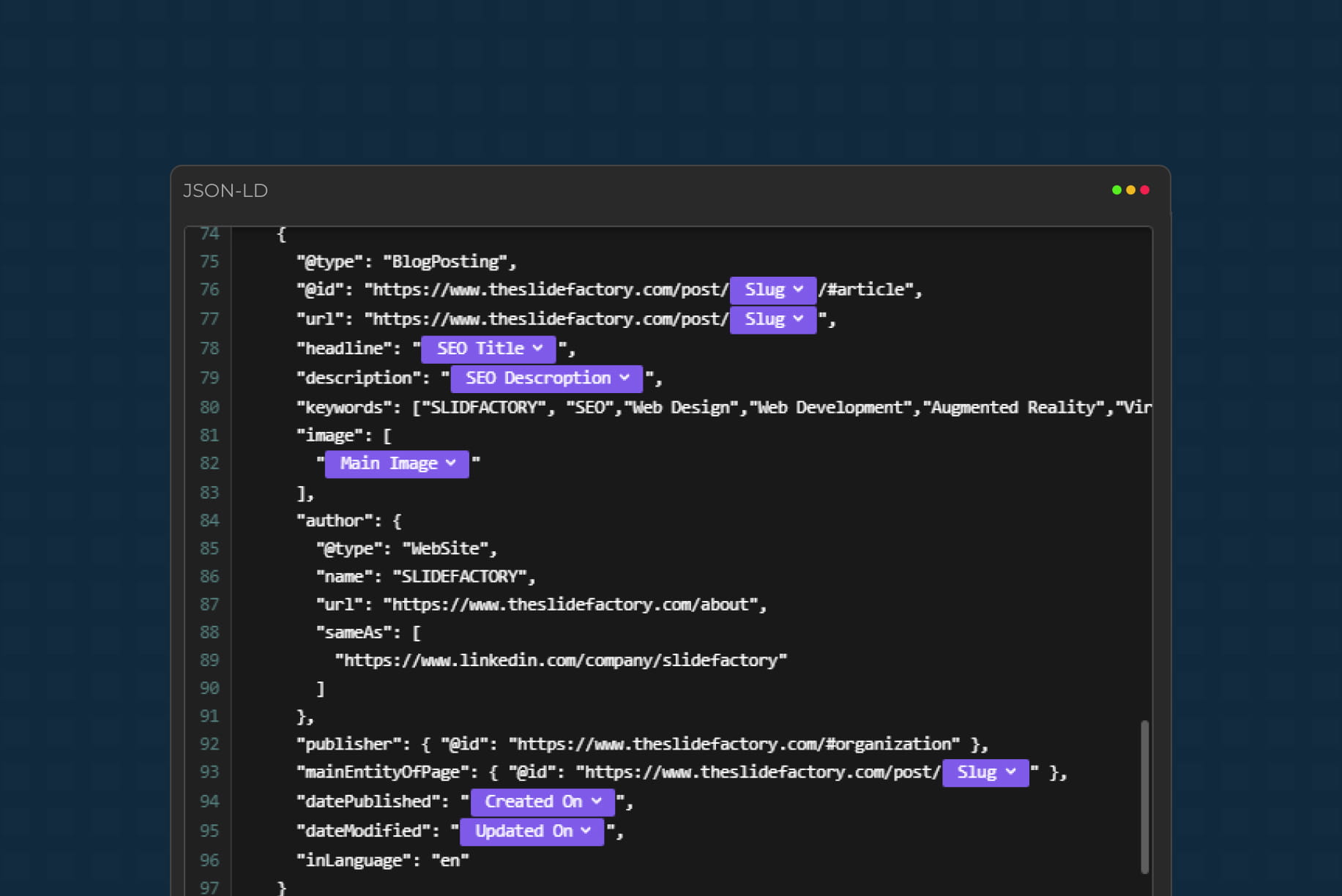Click the red traffic light dot
Viewport: 1342px width, 896px height.
(1143, 190)
